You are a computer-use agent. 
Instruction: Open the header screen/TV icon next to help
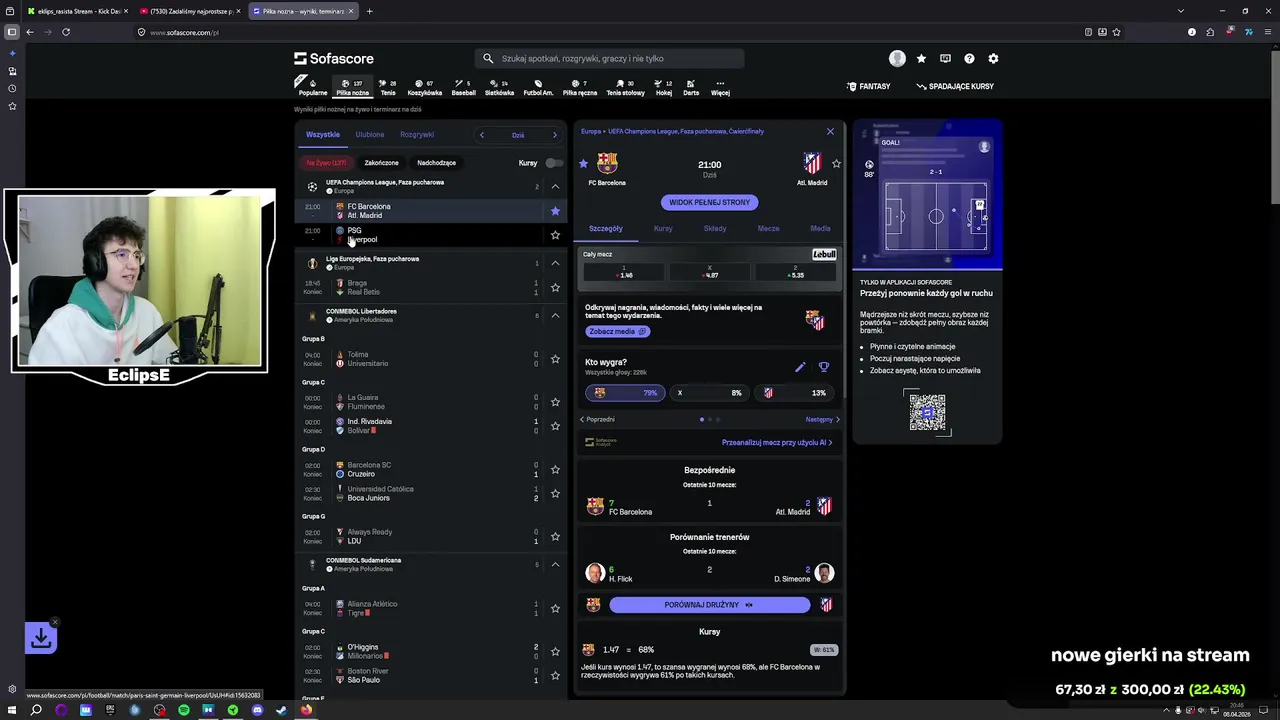tap(945, 58)
